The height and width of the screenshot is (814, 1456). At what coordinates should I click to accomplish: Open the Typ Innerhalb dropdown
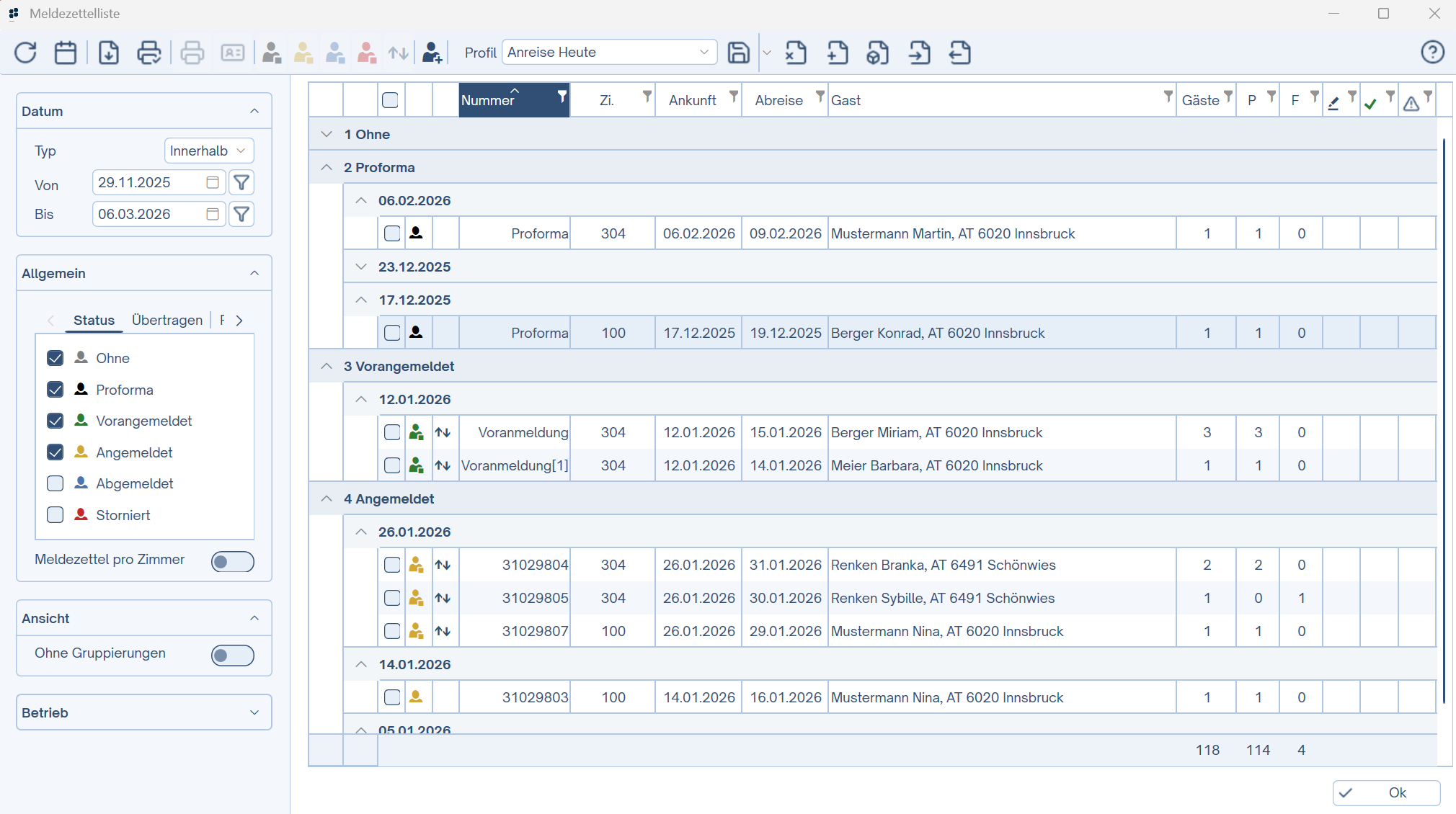pyautogui.click(x=209, y=151)
